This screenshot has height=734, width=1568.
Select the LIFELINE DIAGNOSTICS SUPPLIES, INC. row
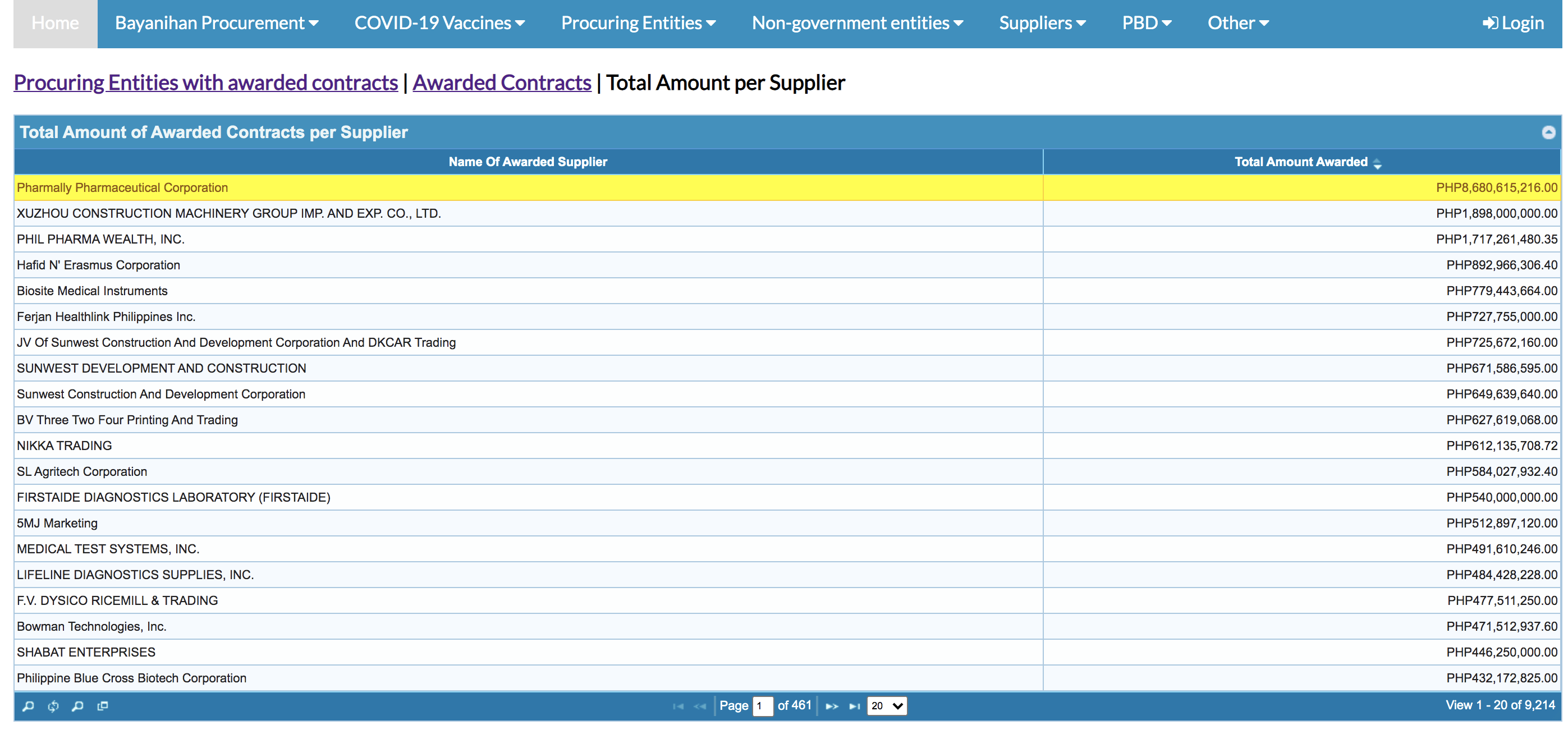click(x=787, y=575)
